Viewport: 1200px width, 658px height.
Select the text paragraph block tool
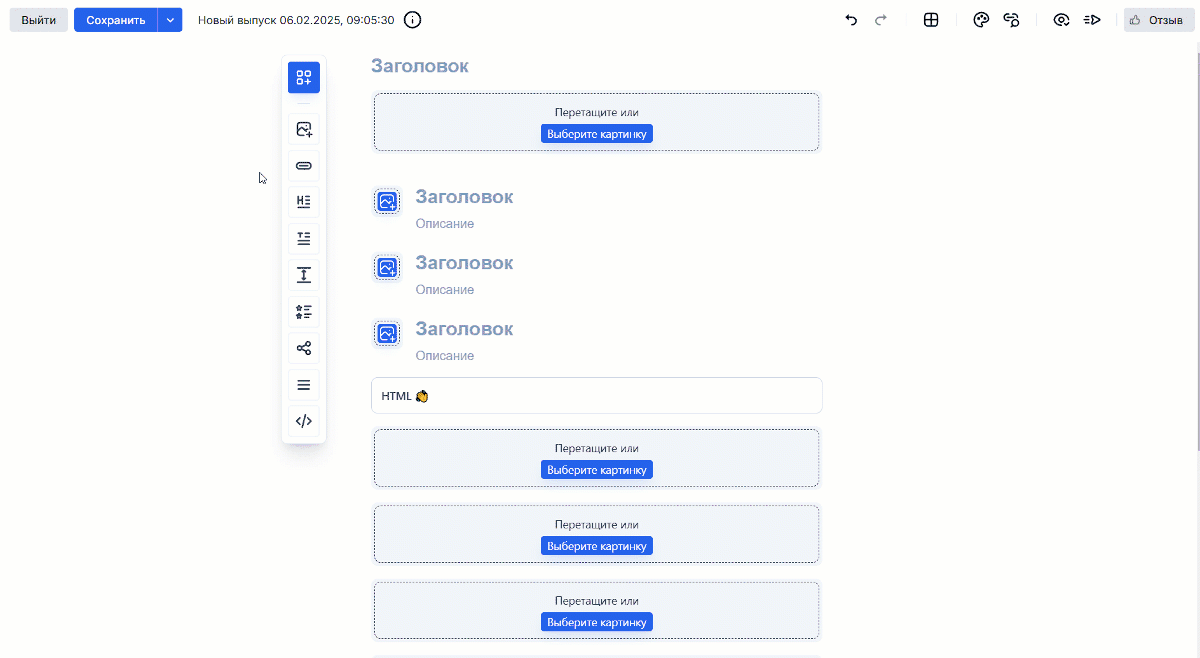point(304,238)
